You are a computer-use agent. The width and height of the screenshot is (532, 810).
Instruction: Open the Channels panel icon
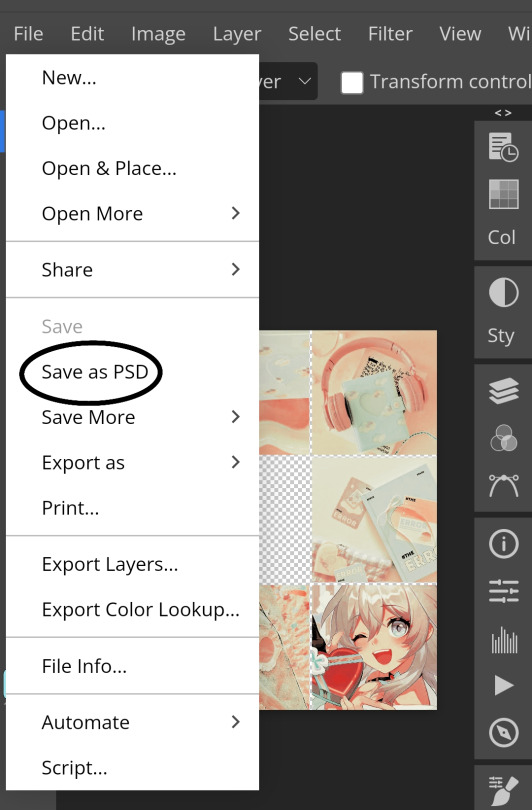tap(503, 438)
